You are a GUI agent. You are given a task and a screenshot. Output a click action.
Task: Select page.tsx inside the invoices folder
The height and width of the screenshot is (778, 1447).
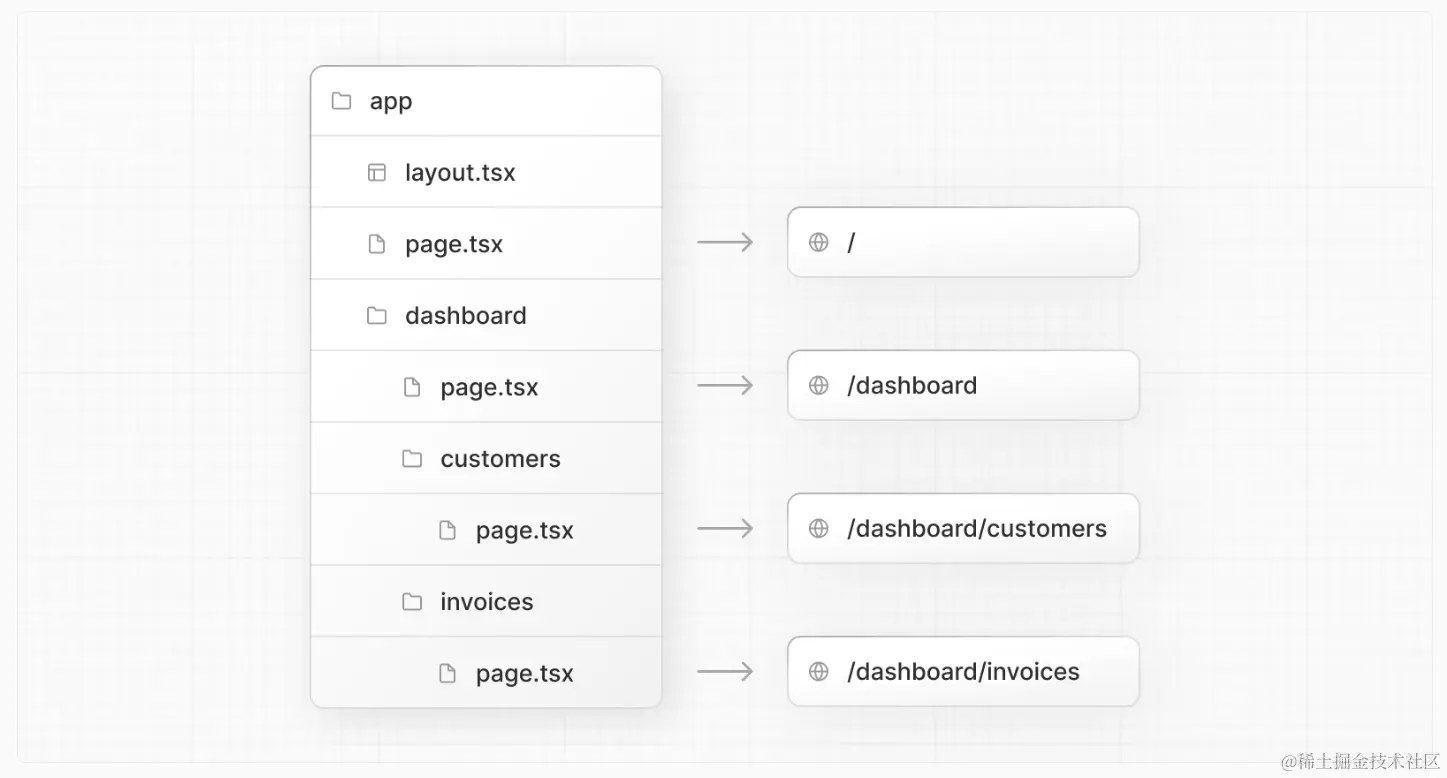524,673
